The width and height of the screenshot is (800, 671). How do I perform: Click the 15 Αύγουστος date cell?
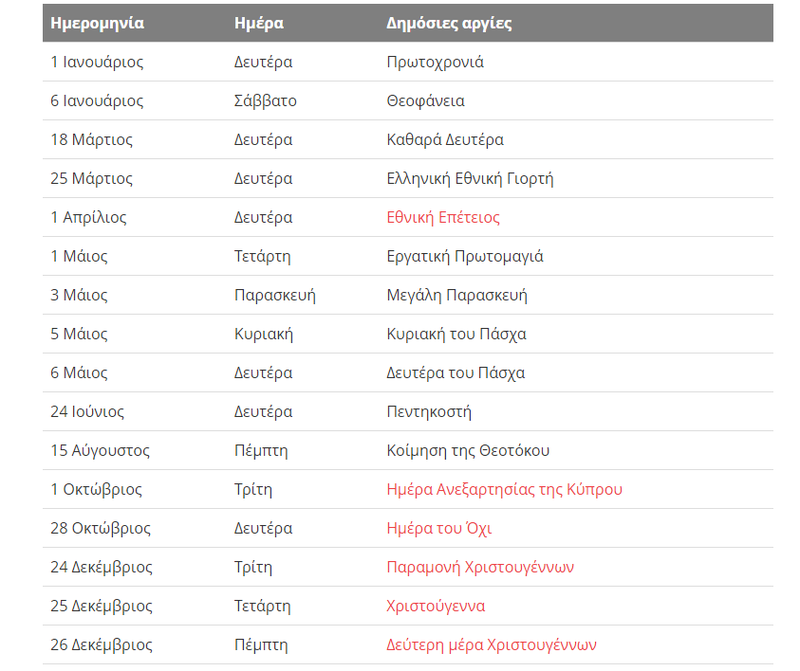[x=100, y=451]
